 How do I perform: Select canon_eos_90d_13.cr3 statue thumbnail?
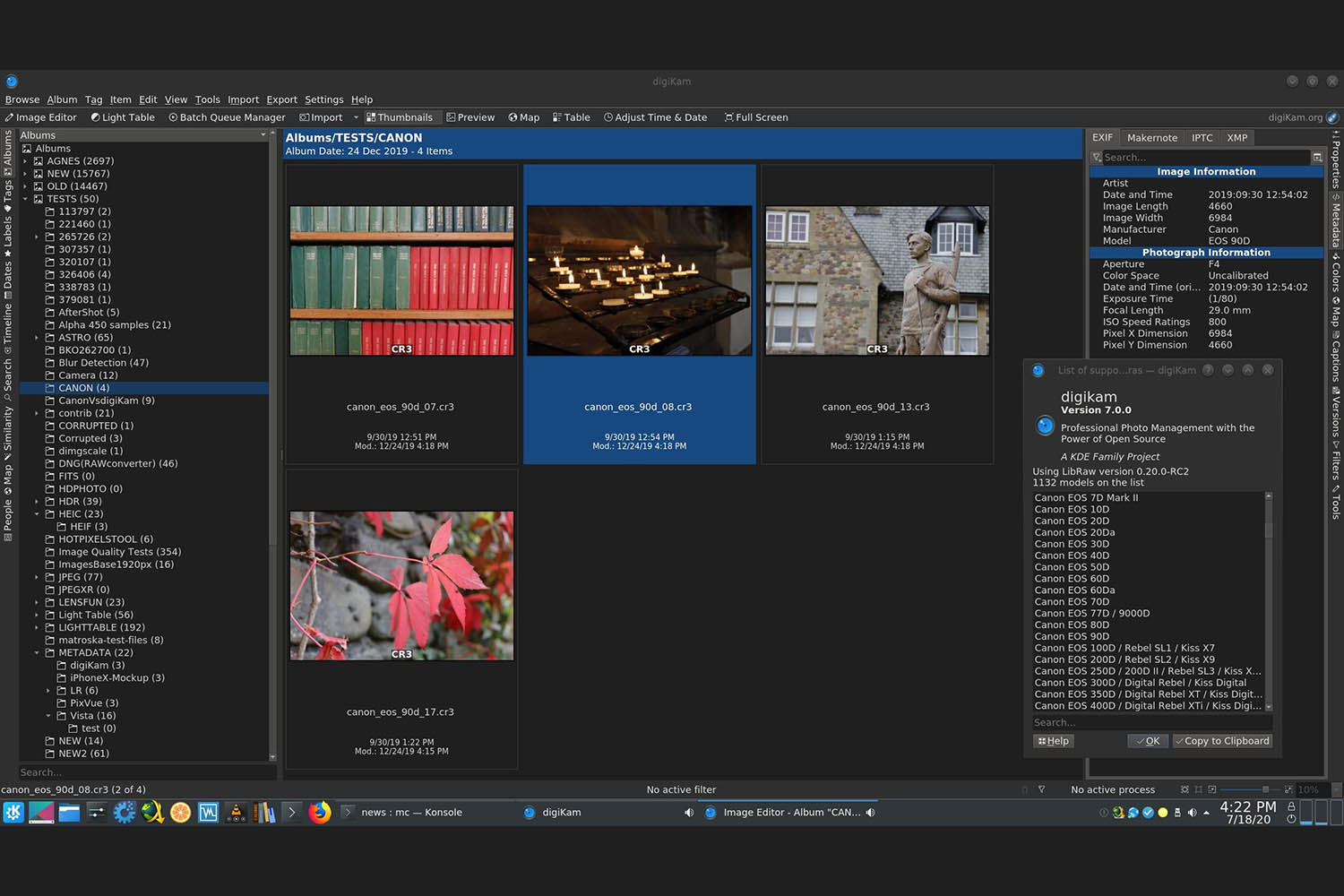[877, 280]
